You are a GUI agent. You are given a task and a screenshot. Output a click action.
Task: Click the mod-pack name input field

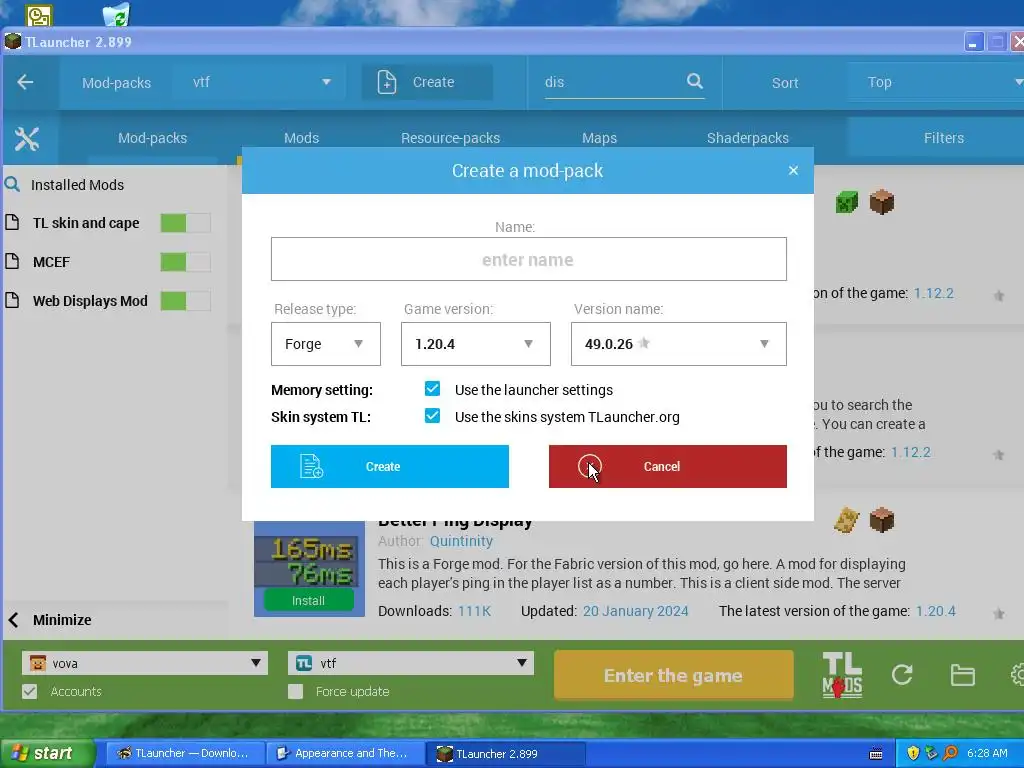pos(528,259)
